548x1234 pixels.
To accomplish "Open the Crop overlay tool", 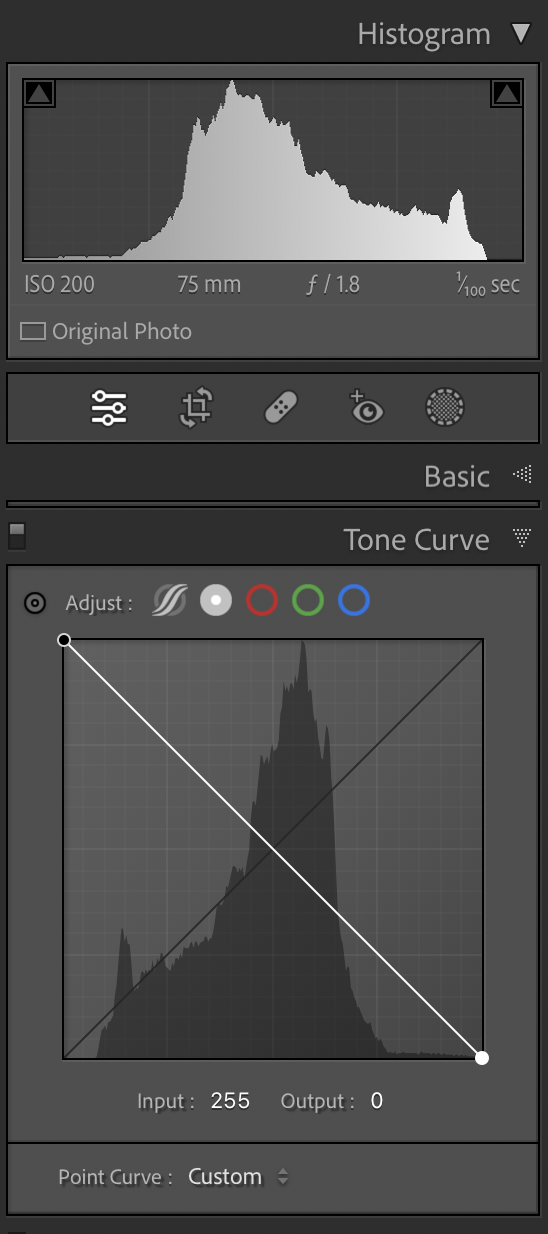I will pyautogui.click(x=196, y=407).
